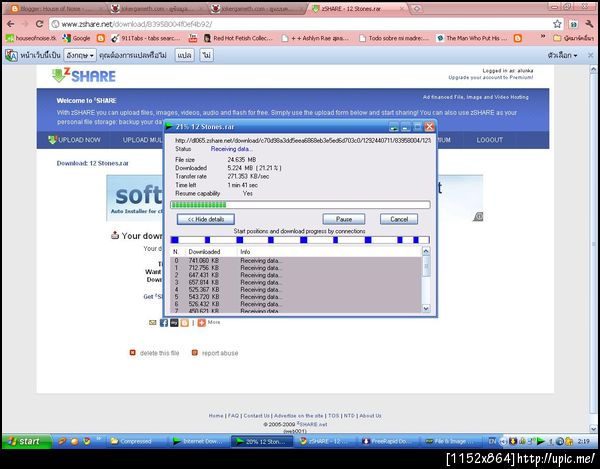Click LOGOUT in zSHARE menu
The image size is (600, 469).
click(489, 140)
